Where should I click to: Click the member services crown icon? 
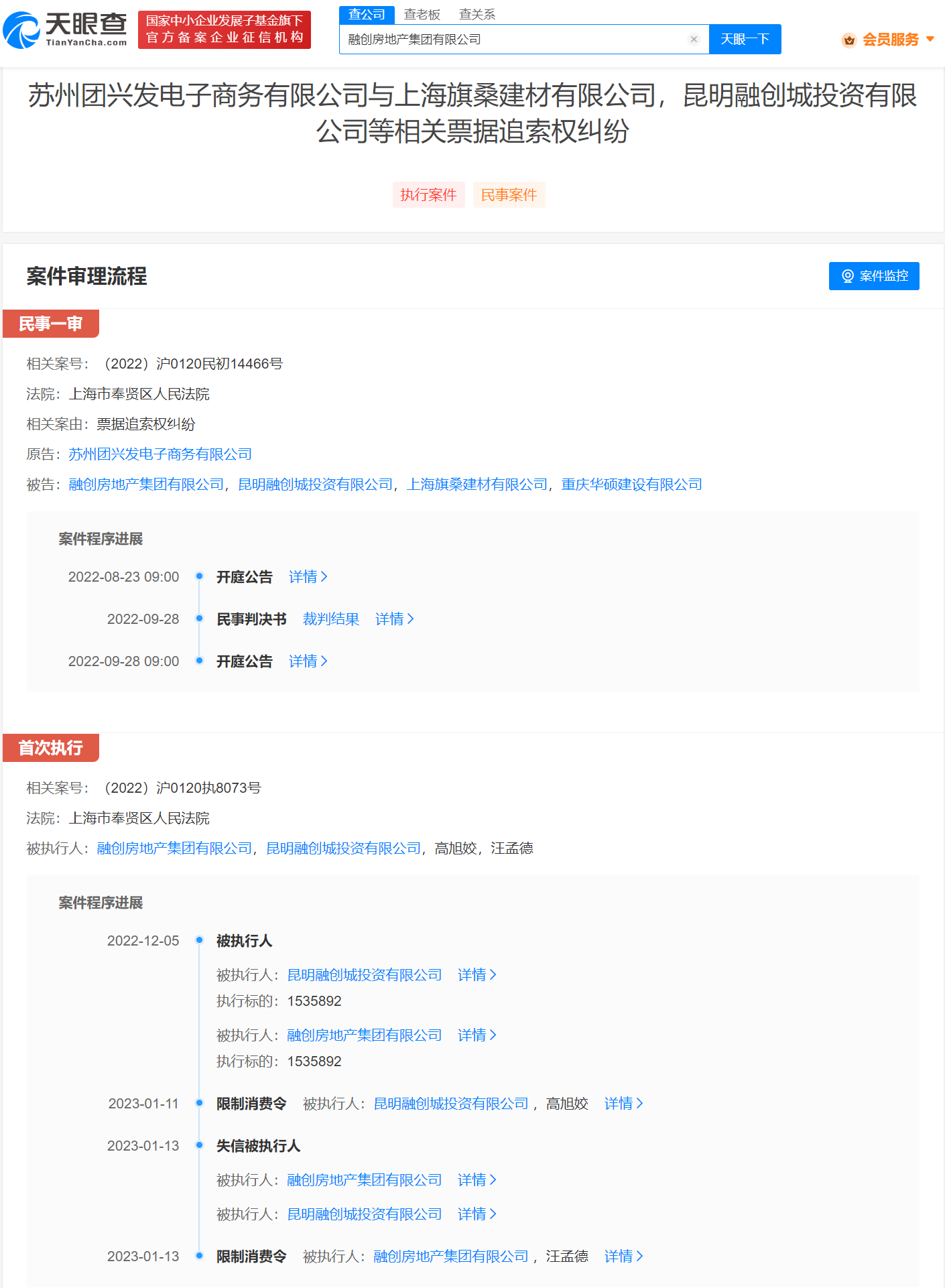coord(849,40)
